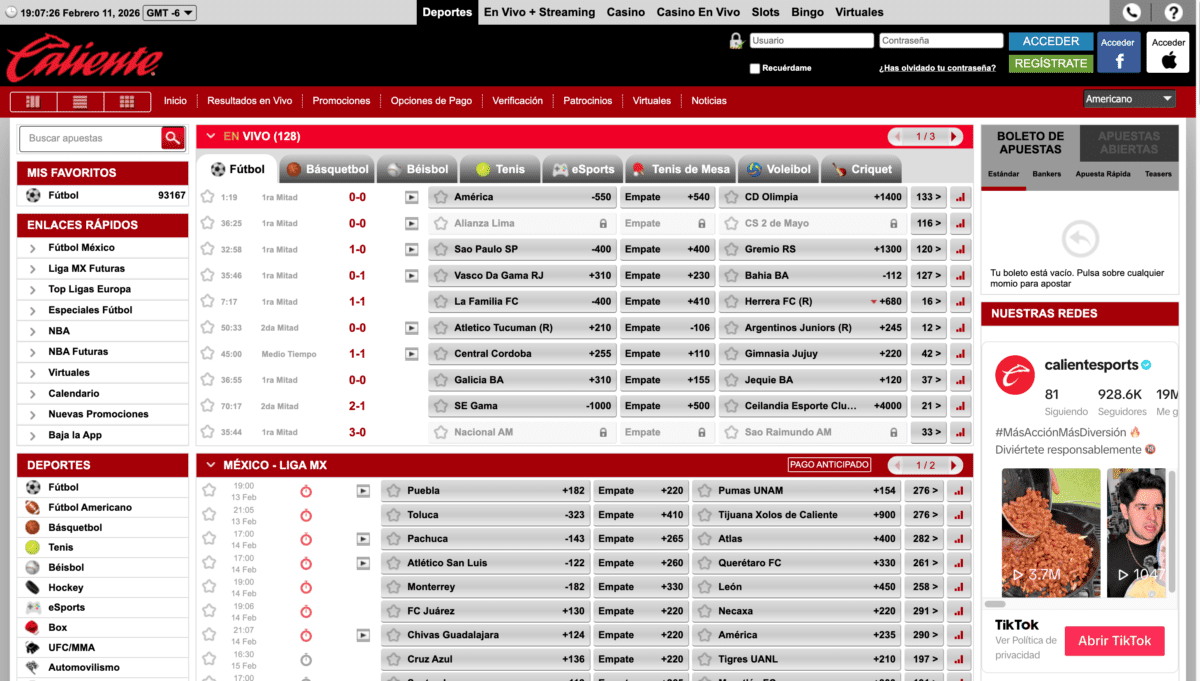Viewport: 1200px width, 681px height.
Task: Toggle the Recuérdame checkbox
Action: (755, 69)
